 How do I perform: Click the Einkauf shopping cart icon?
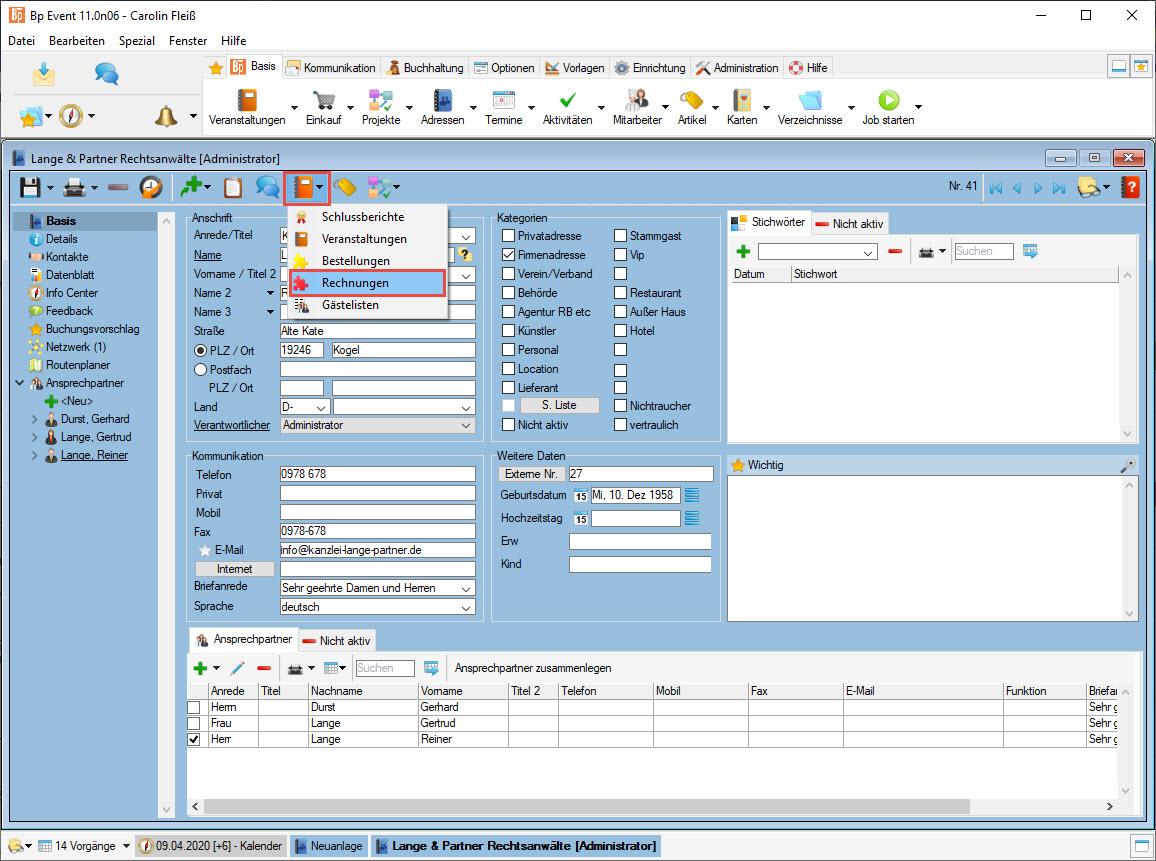(x=323, y=101)
